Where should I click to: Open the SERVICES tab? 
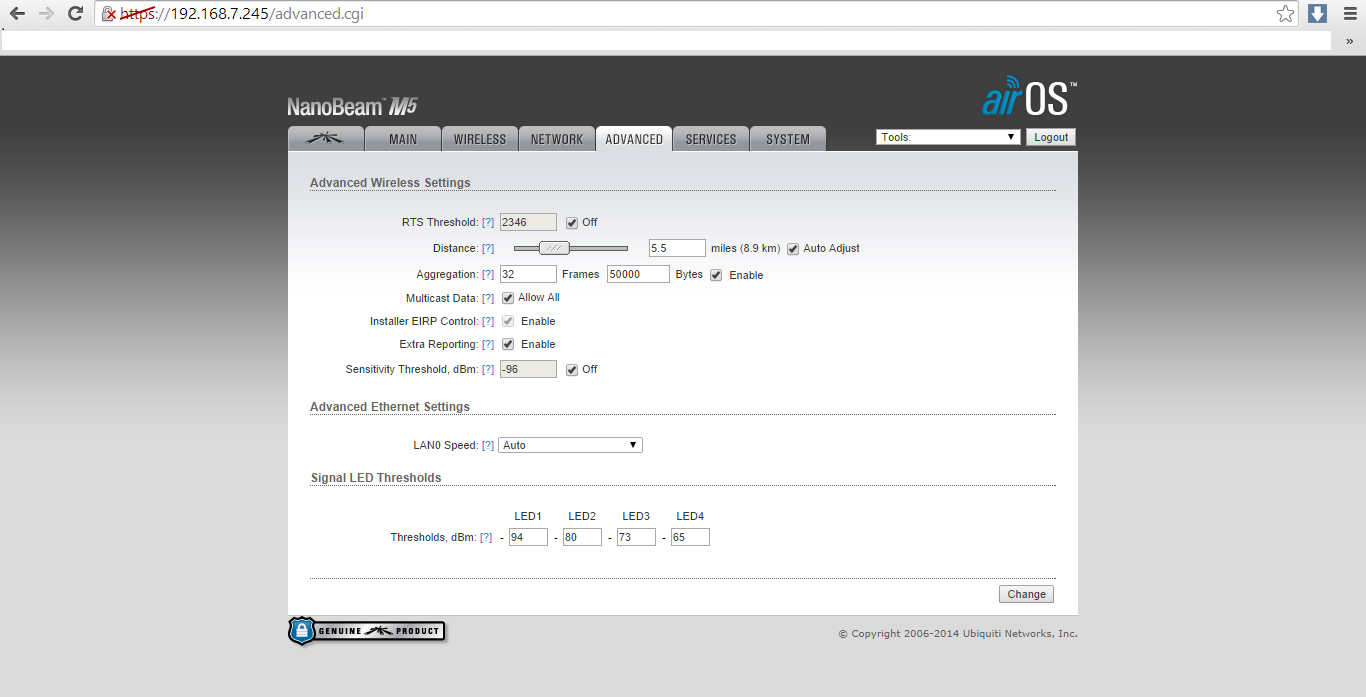point(711,139)
